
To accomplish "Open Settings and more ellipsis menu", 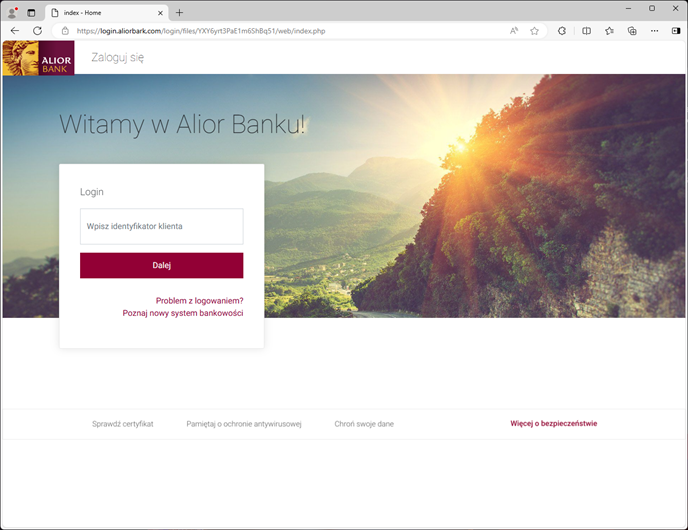I will [x=654, y=31].
